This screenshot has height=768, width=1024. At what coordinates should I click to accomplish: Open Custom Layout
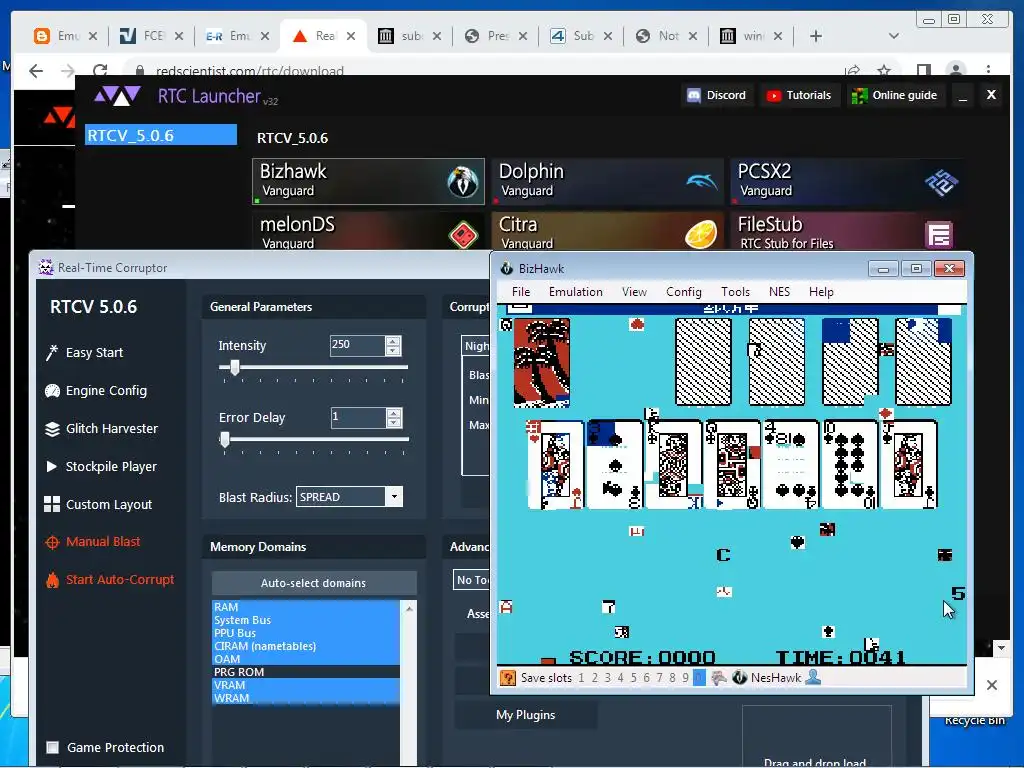[98, 504]
